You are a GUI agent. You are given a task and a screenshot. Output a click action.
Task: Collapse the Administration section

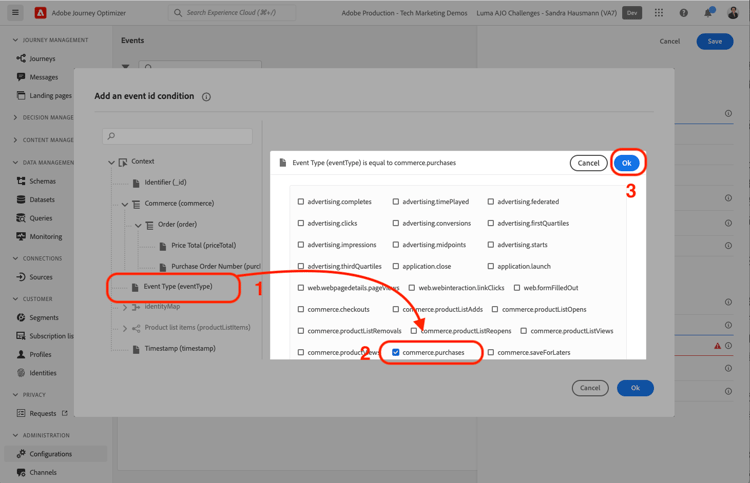[x=15, y=435]
